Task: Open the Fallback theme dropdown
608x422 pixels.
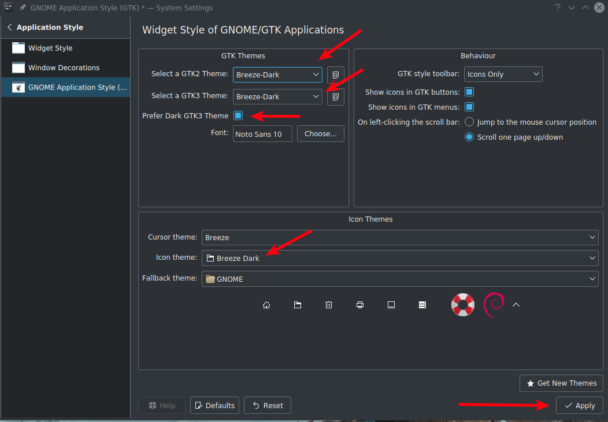Action: coord(400,279)
